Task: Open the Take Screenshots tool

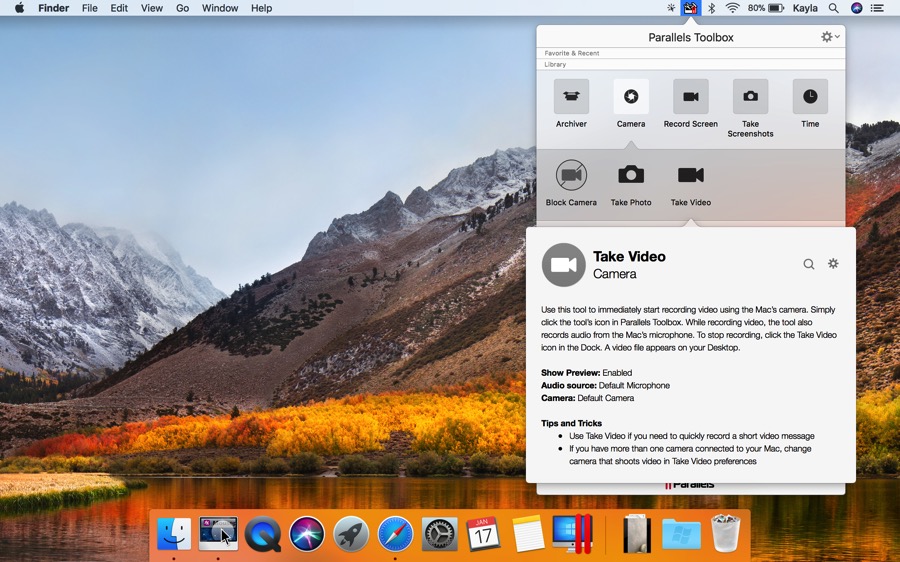Action: click(x=750, y=97)
